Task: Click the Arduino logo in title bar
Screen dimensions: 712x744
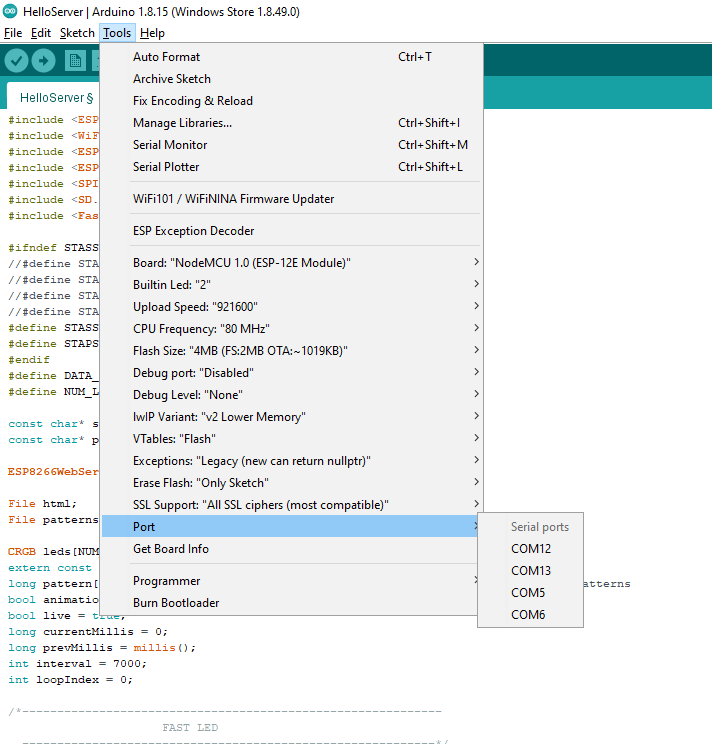Action: coord(10,11)
